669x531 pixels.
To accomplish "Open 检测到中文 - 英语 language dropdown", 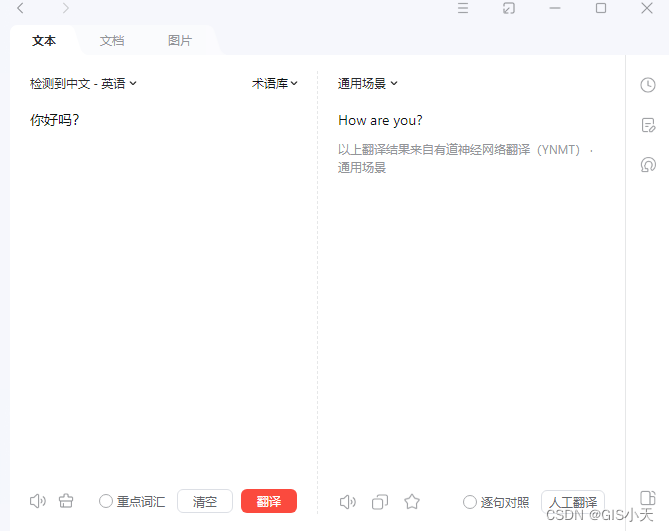I will pos(83,83).
